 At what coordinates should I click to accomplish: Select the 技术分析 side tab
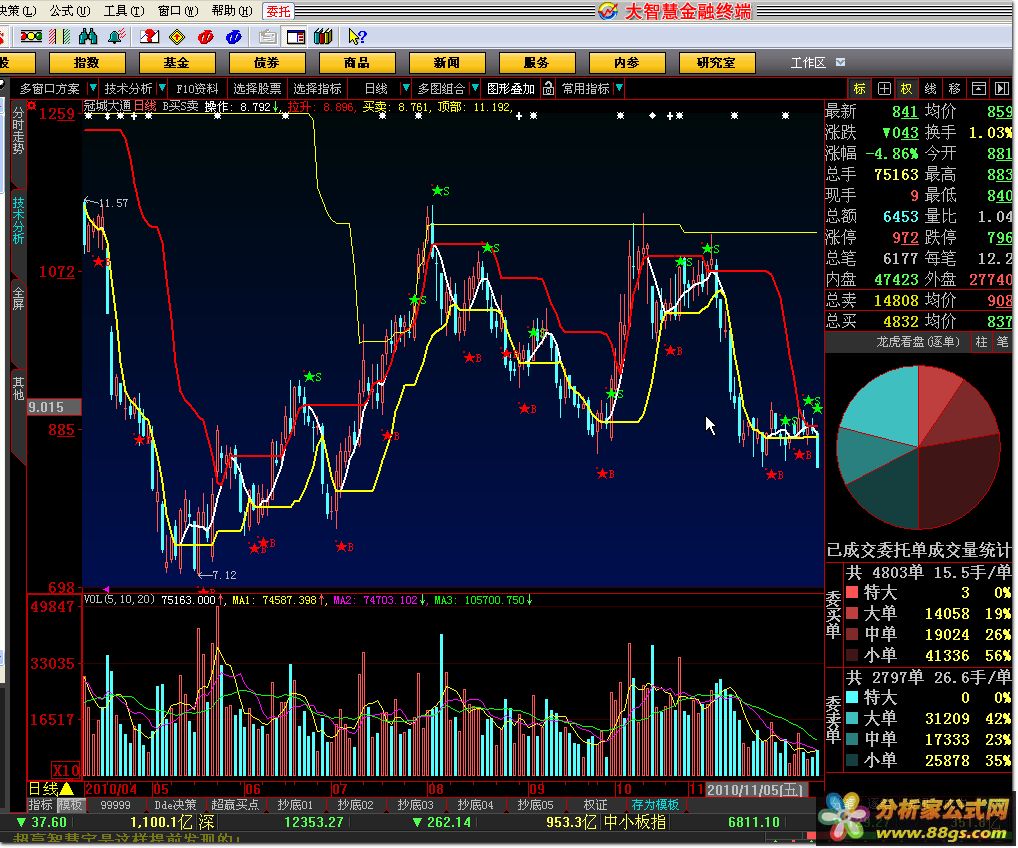pos(18,221)
